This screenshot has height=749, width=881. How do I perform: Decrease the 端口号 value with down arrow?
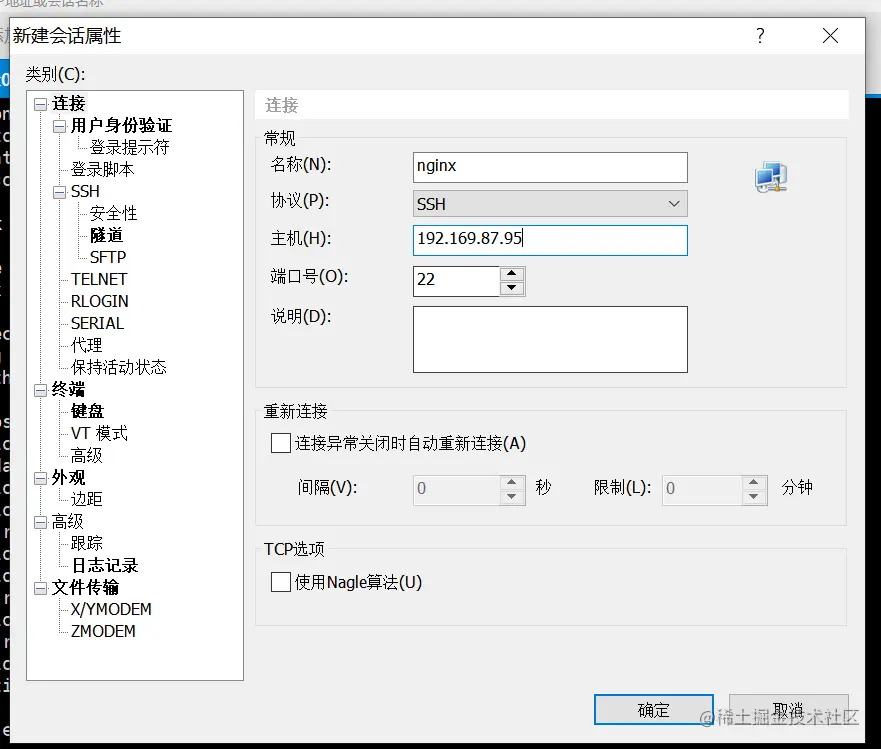click(x=512, y=288)
